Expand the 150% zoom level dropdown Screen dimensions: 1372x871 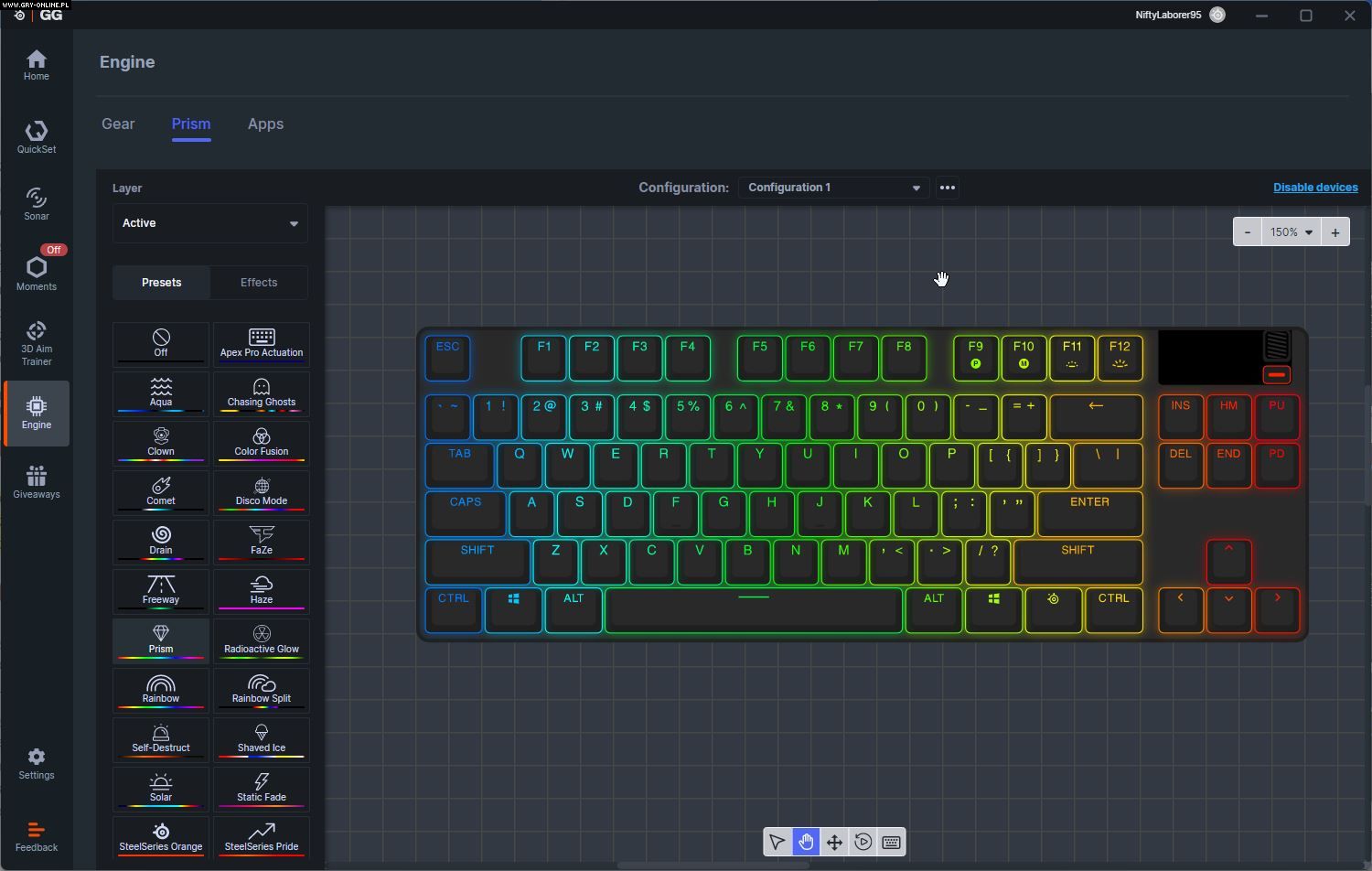pos(1290,232)
